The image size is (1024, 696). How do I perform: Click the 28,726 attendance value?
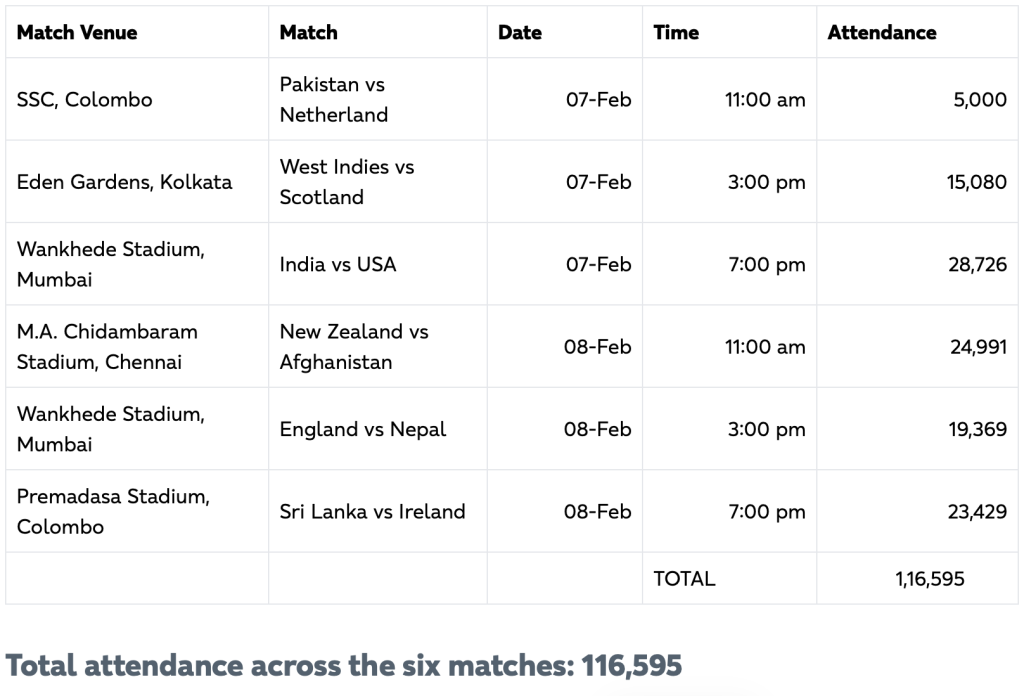[977, 264]
